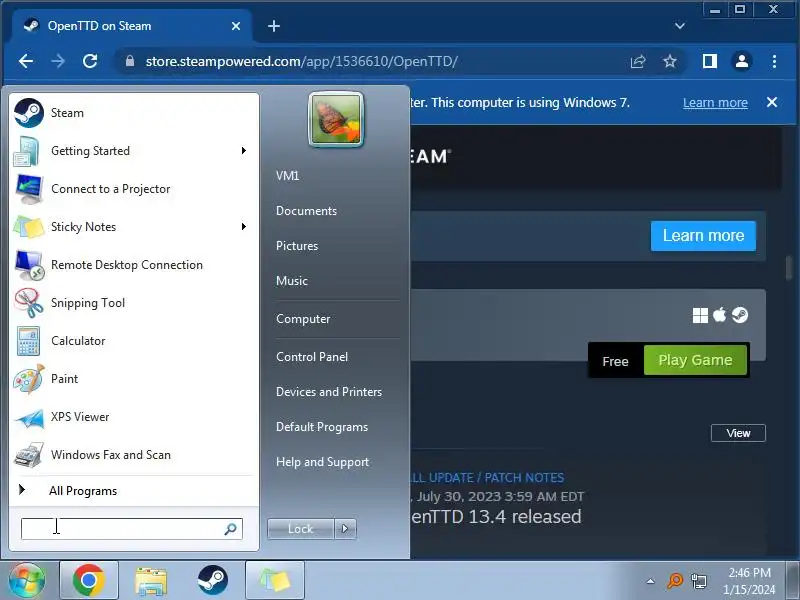This screenshot has height=600, width=800.
Task: Share this page icon in address bar
Action: click(638, 61)
